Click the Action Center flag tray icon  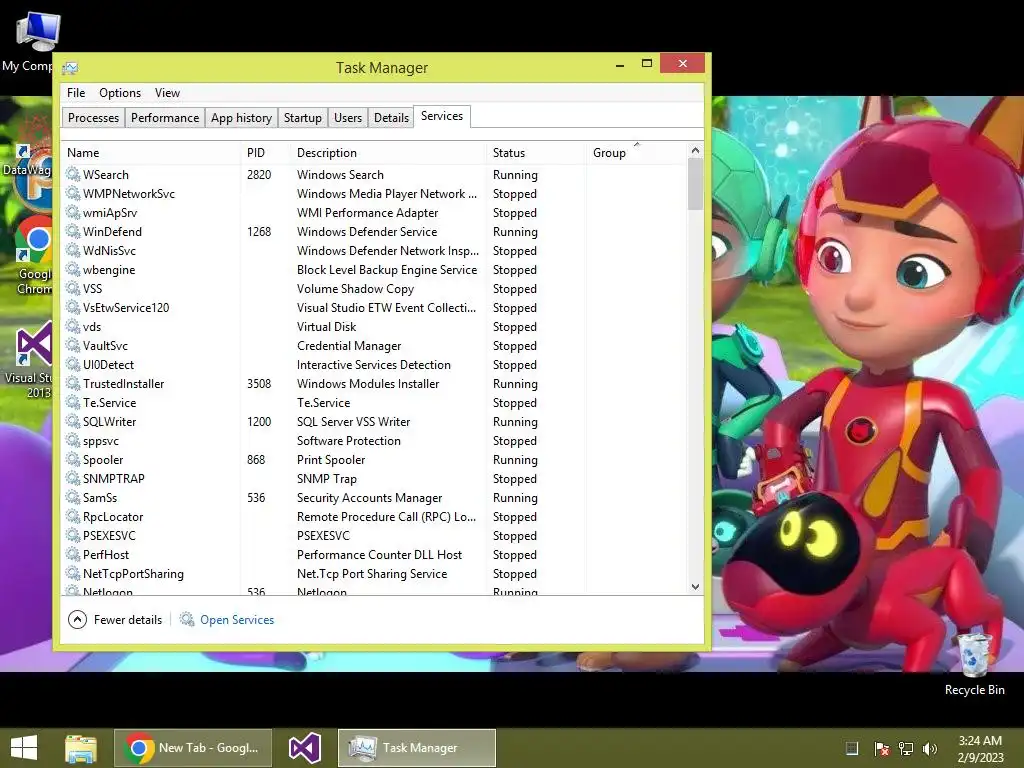coord(881,748)
